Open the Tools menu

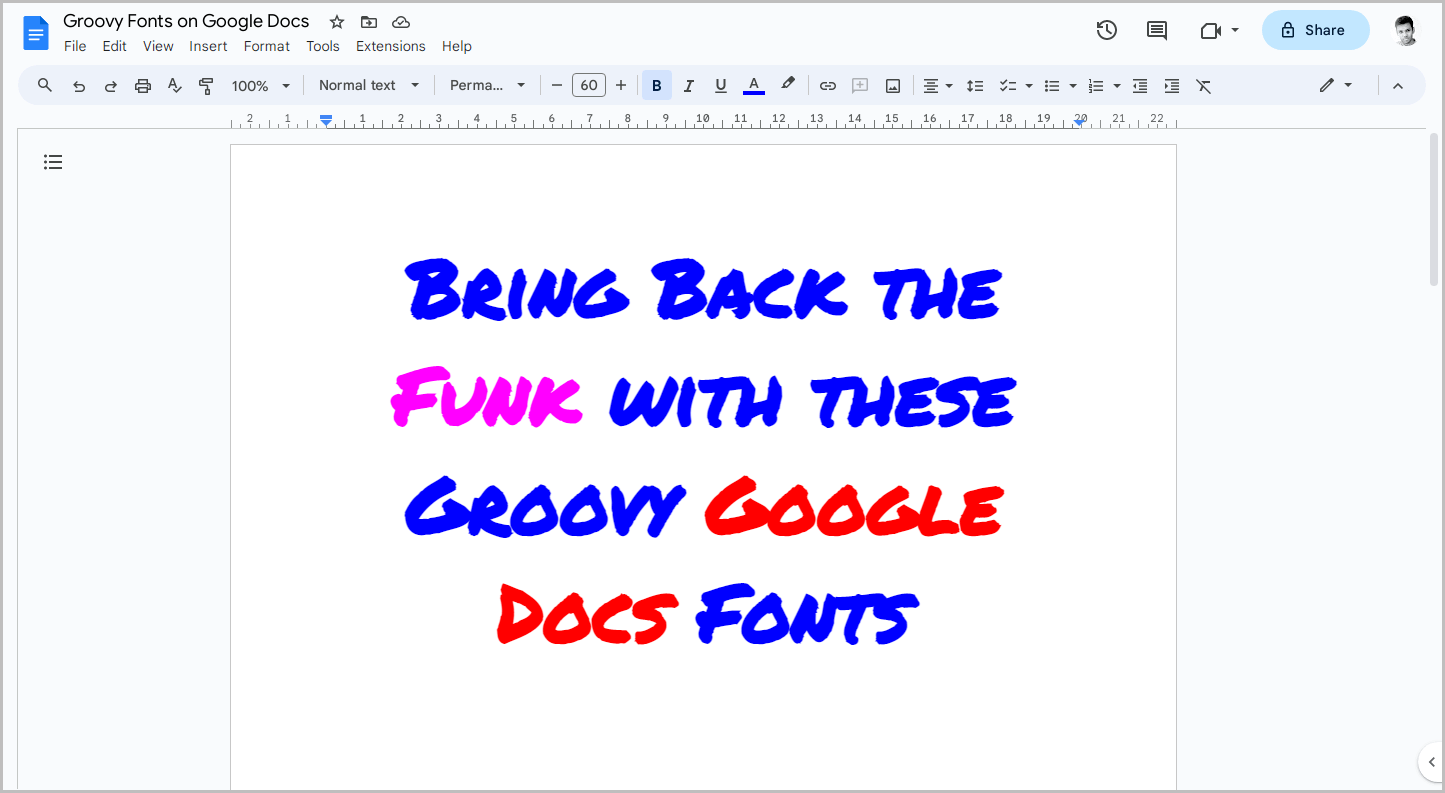323,46
